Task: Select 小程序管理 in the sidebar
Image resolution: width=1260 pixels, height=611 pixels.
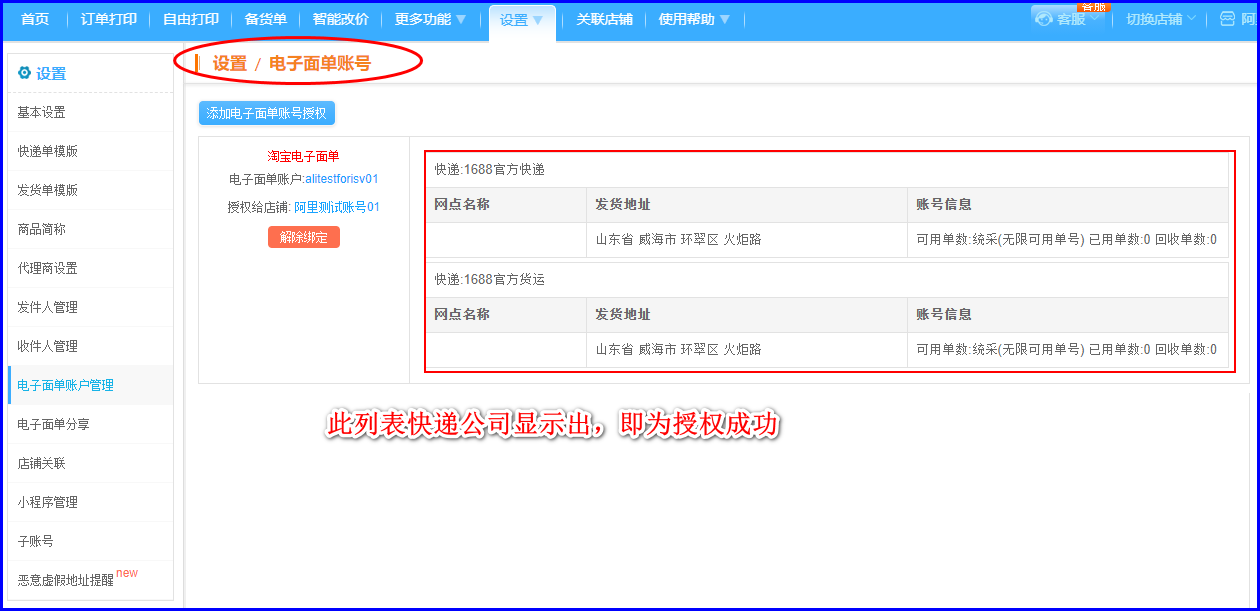Action: pyautogui.click(x=90, y=502)
